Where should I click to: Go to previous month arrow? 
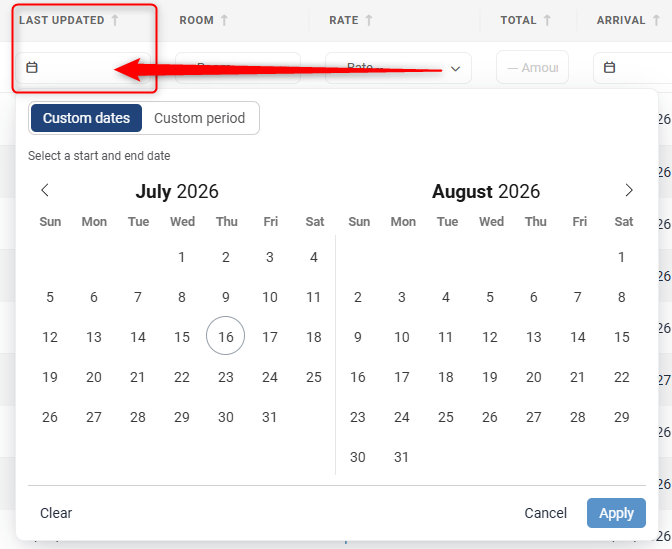tap(45, 190)
